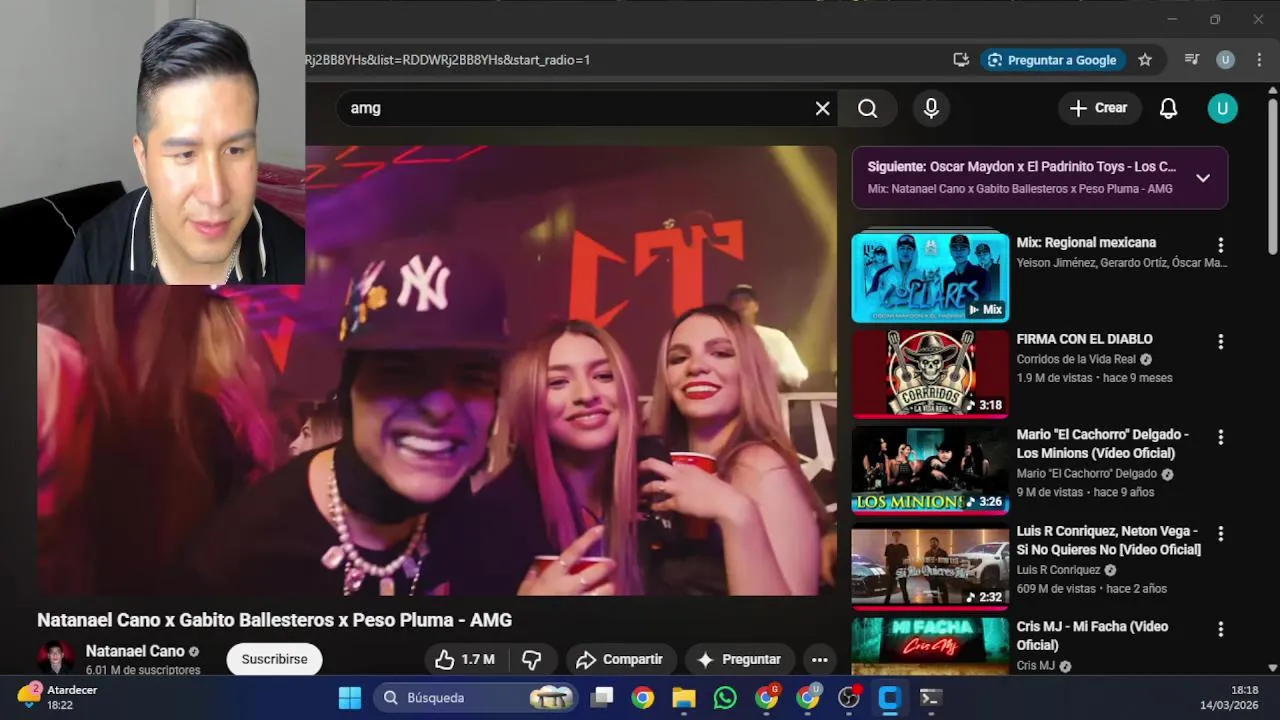Screen dimensions: 1280x720
Task: Open Chrome with G profile badge in taskbar
Action: coord(767,698)
